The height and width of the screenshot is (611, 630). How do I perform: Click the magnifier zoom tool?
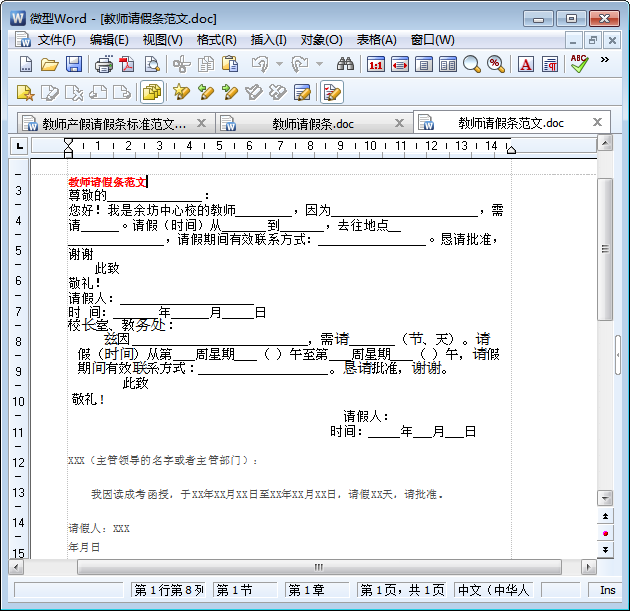coord(472,64)
